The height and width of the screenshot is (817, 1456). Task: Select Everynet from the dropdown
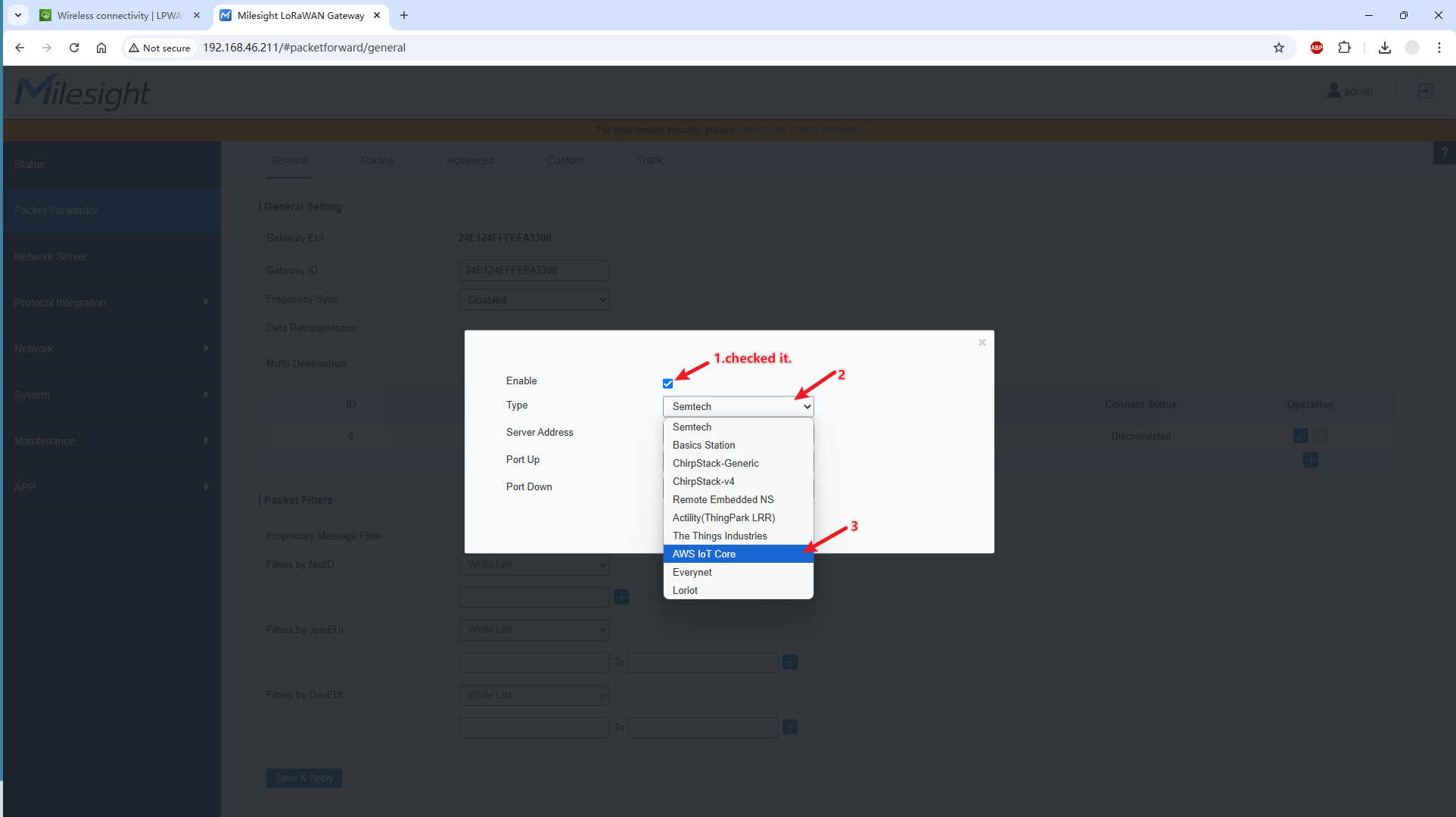point(692,573)
